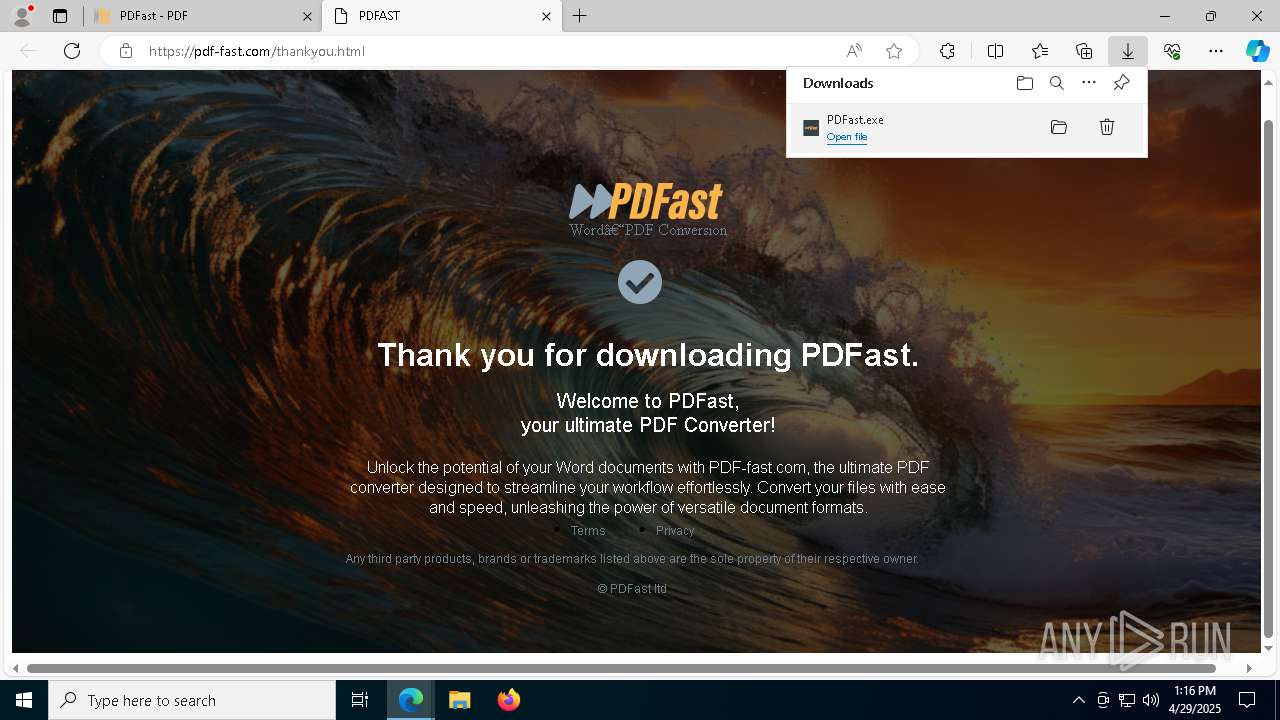The image size is (1280, 720).
Task: Open More options in Downloads panel
Action: point(1089,83)
